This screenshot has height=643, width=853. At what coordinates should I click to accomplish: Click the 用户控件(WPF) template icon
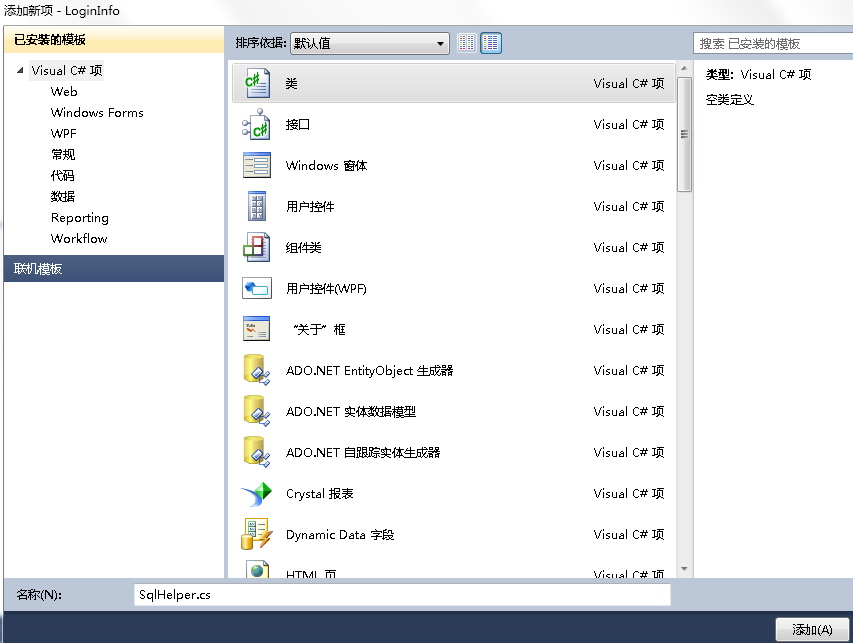coord(257,288)
